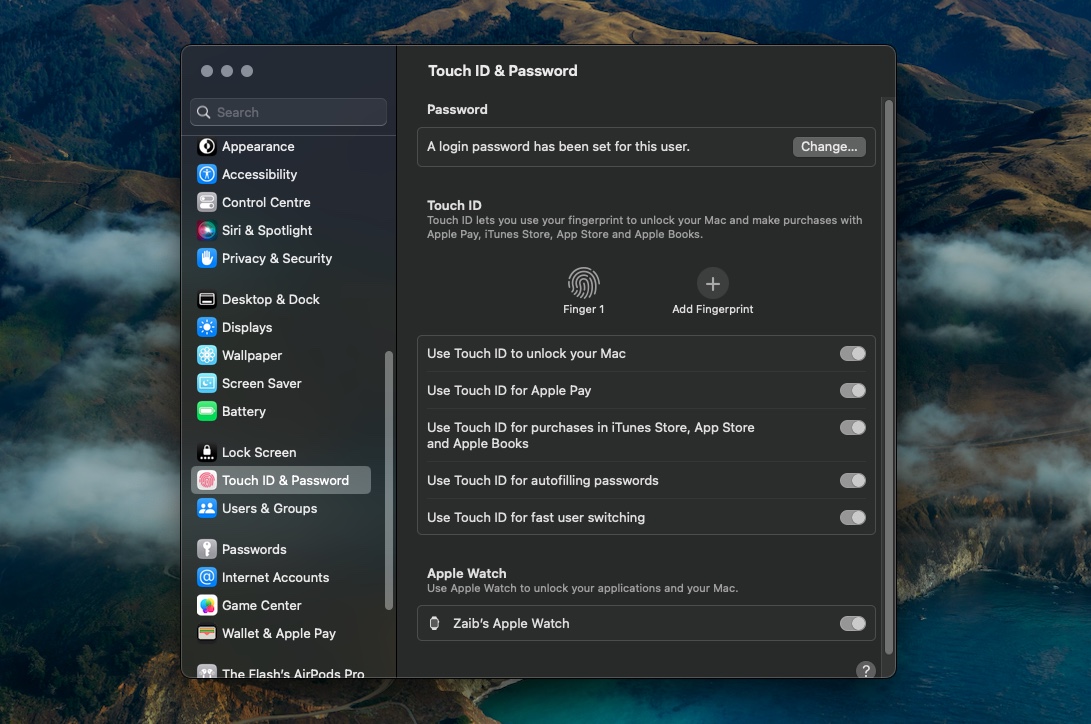
Task: Click the Displays label in sidebar
Action: 247,327
